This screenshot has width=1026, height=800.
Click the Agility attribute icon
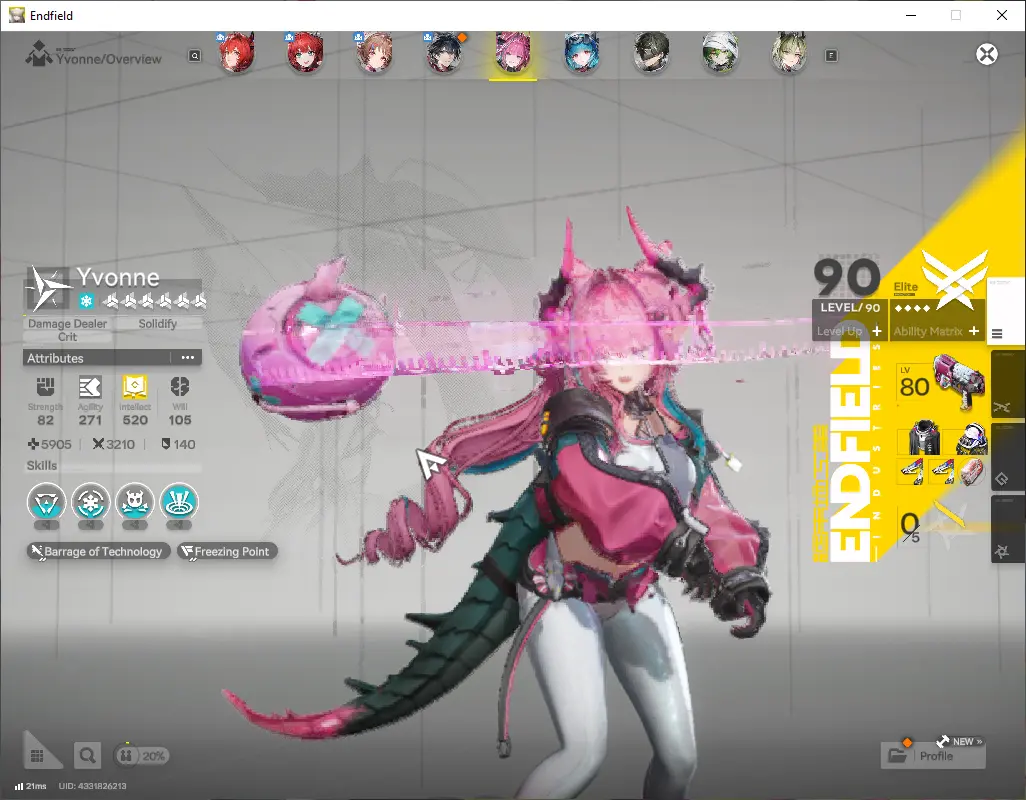point(90,387)
